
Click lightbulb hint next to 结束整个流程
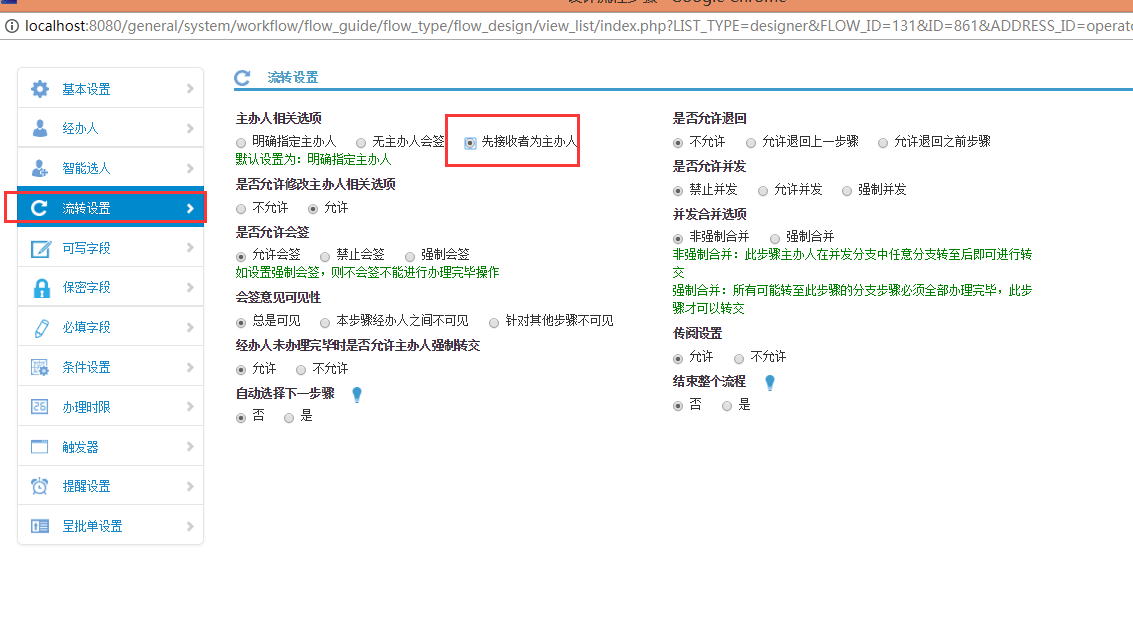tap(770, 383)
